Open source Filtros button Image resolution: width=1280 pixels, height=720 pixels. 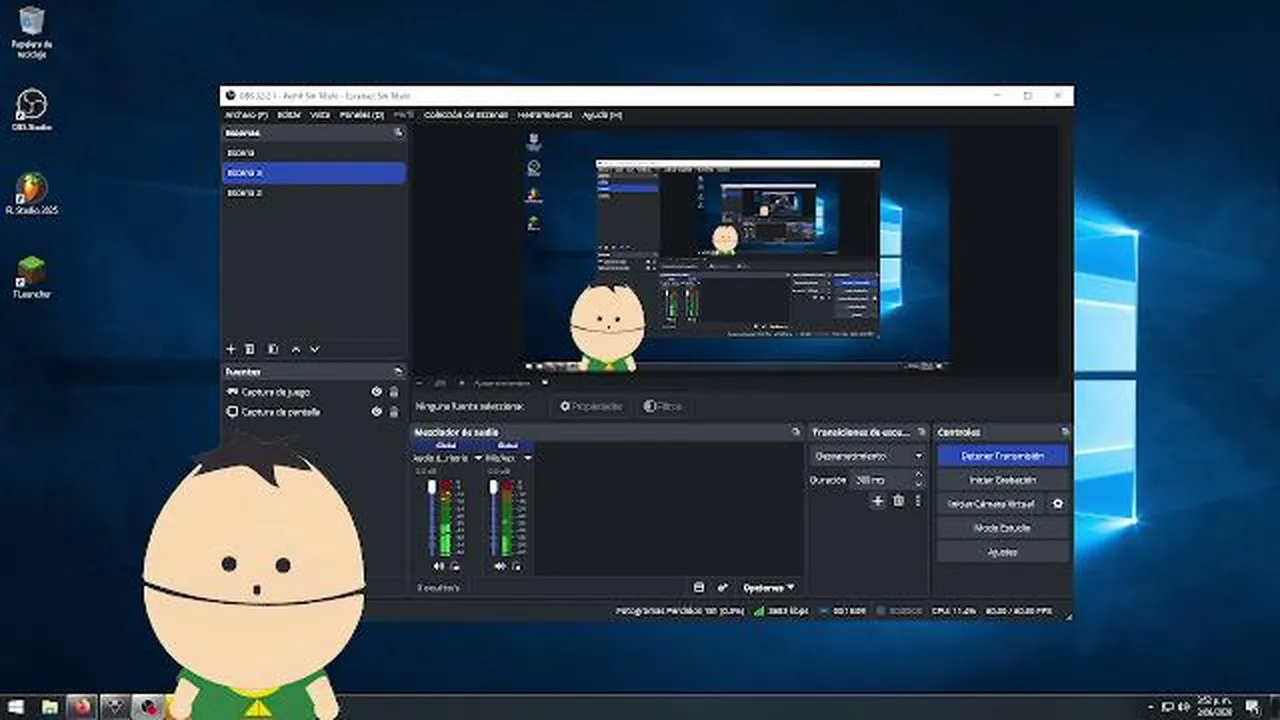pos(663,406)
